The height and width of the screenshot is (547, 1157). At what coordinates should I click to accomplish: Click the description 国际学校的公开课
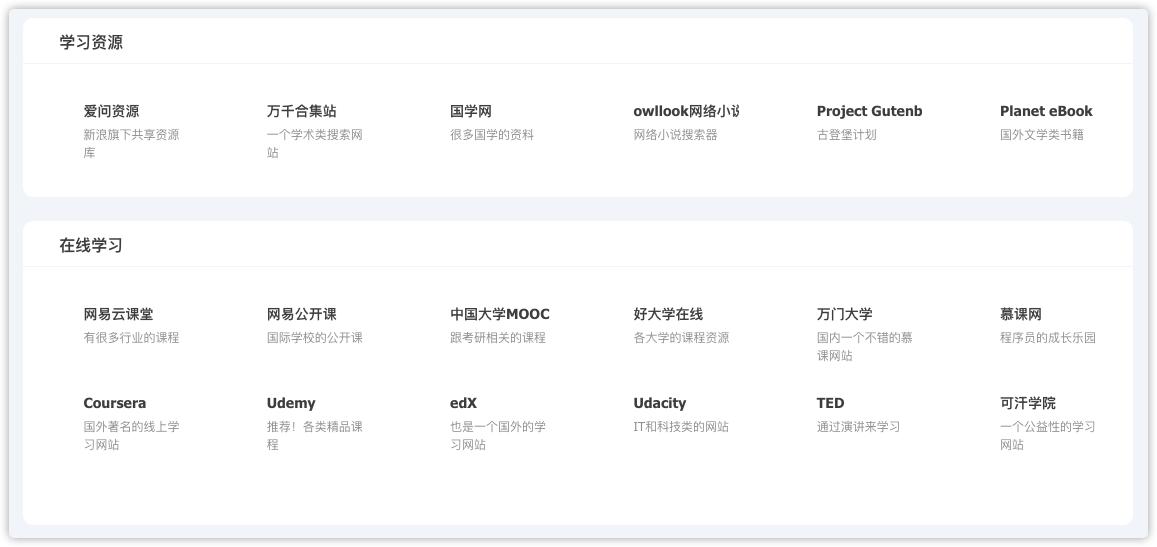pos(314,338)
